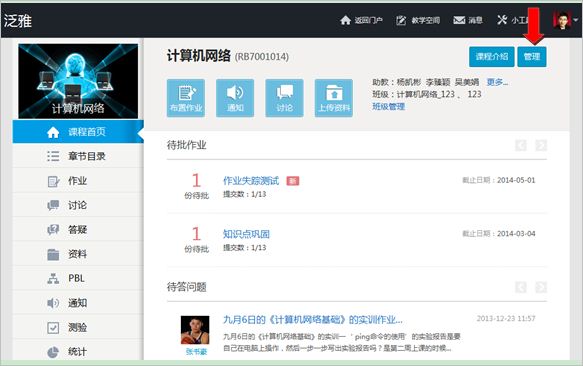Open the 班级管理 link
Screen dimensions: 583x366
389,107
